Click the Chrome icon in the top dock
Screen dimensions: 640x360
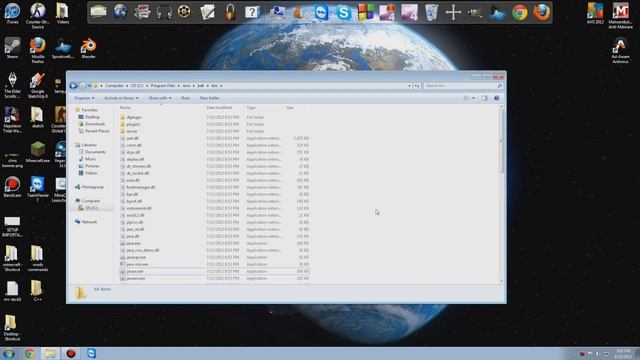coord(520,12)
